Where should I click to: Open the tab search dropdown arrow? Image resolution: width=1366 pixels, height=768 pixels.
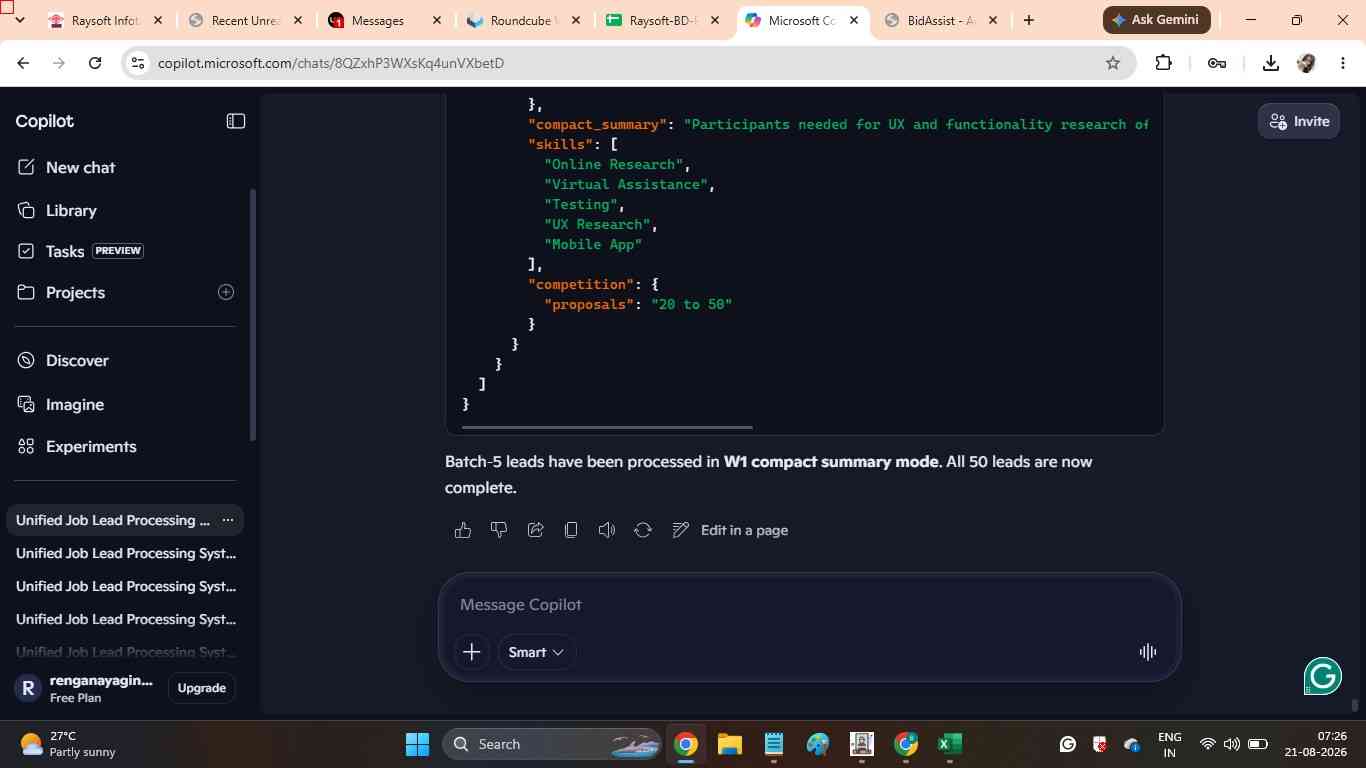tap(17, 20)
